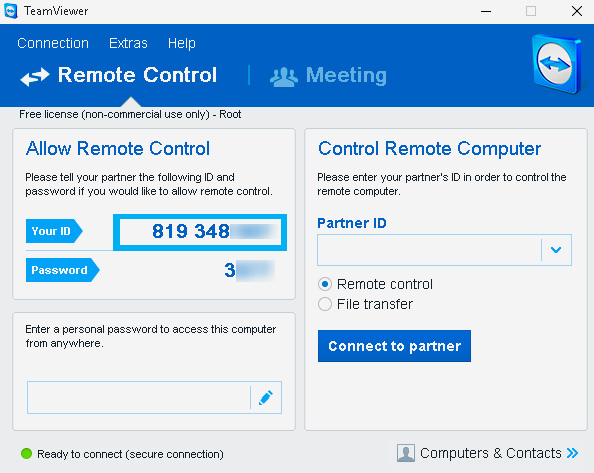Click the pencil icon for personal password
Viewport: 594px width, 473px height.
pos(266,398)
